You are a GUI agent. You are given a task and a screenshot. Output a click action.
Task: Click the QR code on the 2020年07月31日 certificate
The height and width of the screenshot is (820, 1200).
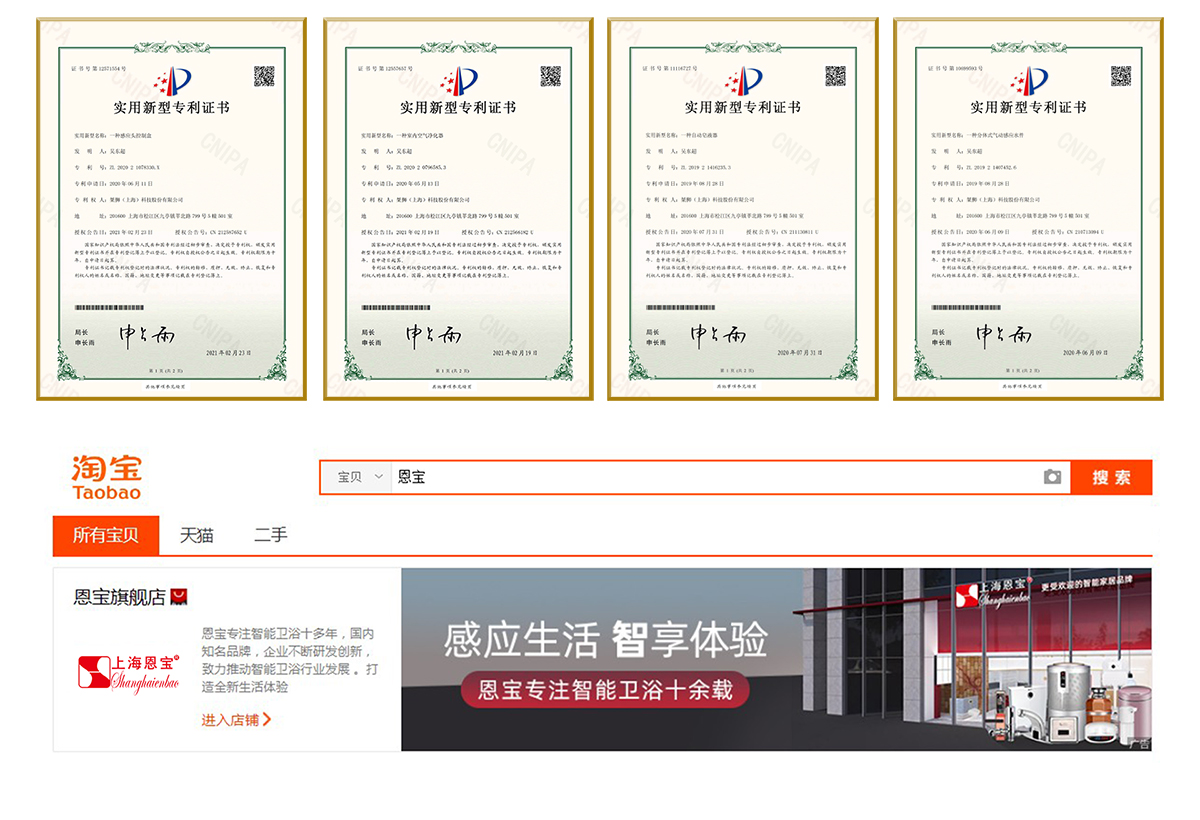coord(835,76)
